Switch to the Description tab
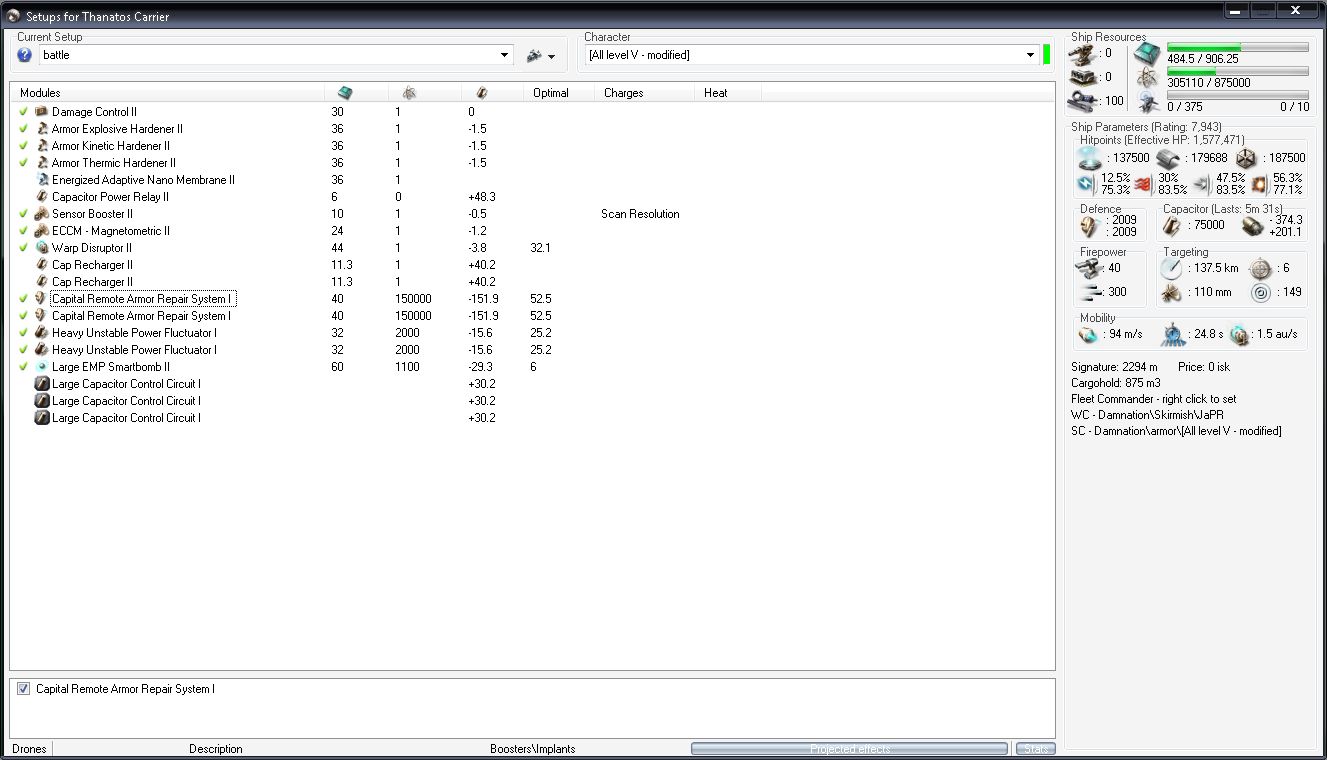The image size is (1327, 760). pos(216,749)
